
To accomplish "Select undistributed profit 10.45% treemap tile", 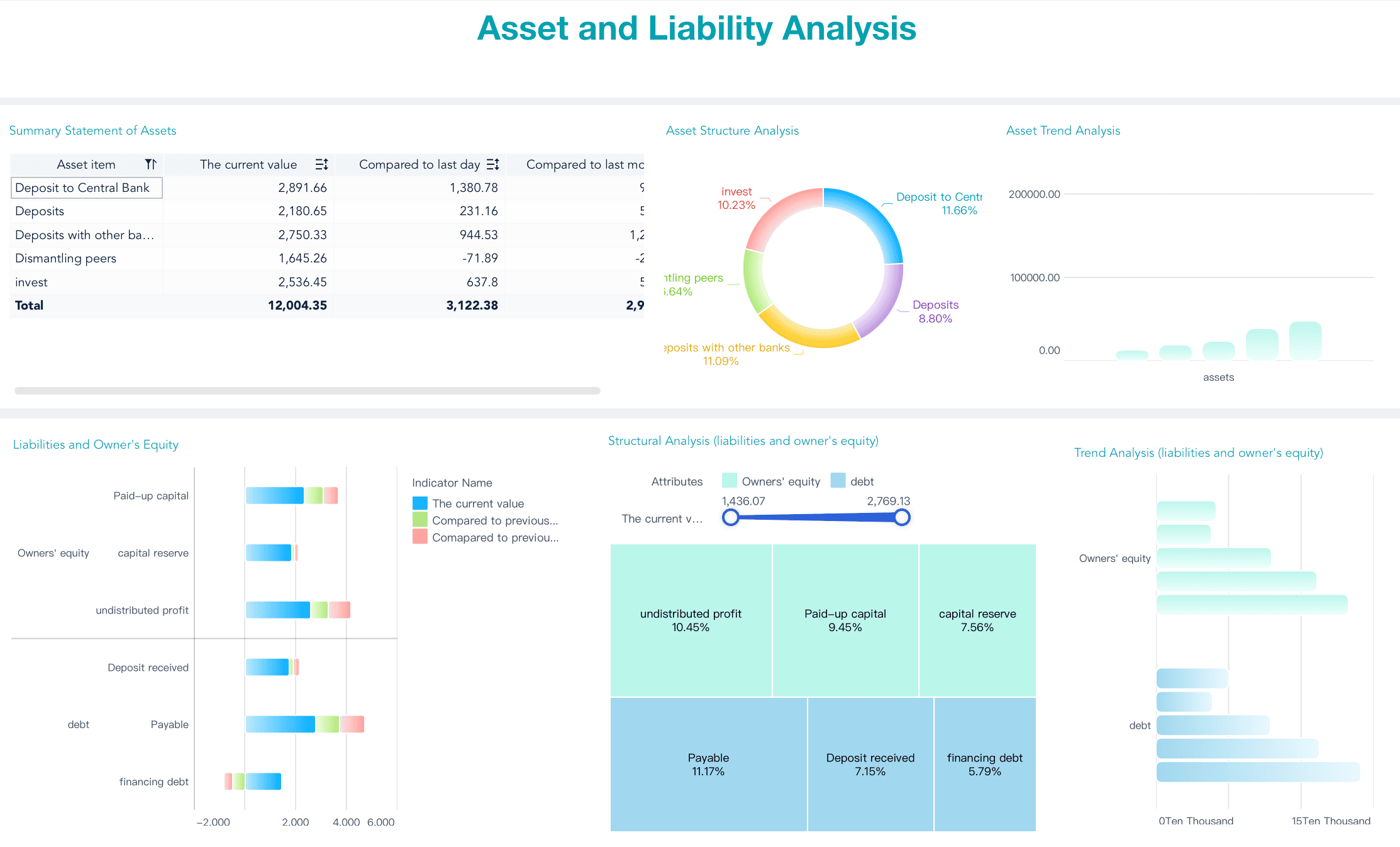I will tap(691, 620).
